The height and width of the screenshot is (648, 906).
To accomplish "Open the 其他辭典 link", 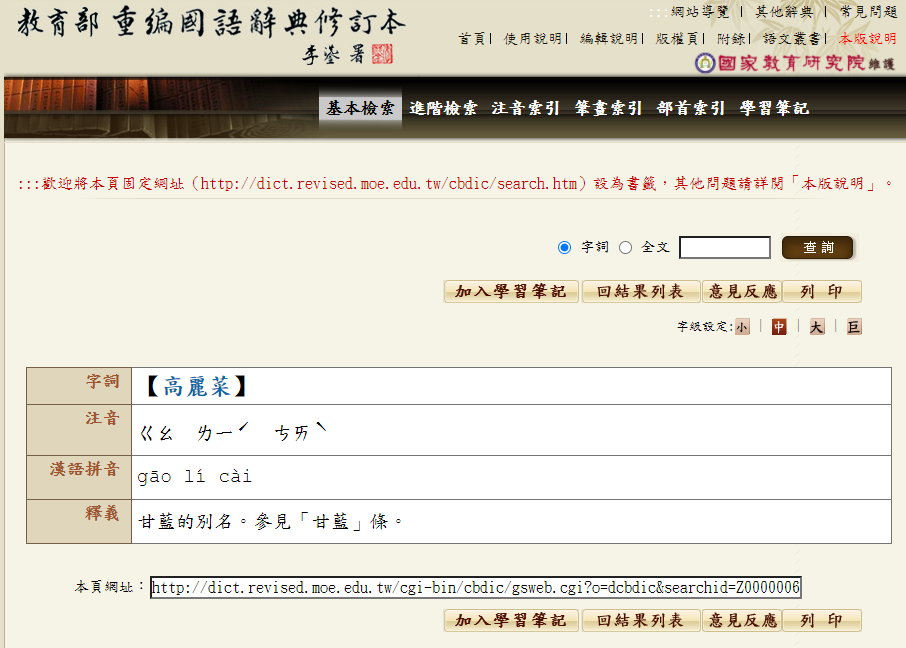I will 784,12.
